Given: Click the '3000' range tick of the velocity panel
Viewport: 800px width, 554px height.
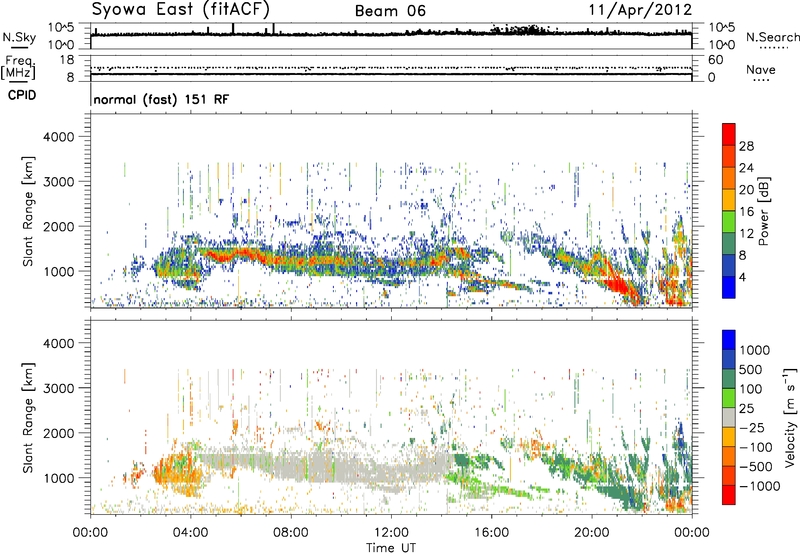Looking at the screenshot, I should pos(58,388).
